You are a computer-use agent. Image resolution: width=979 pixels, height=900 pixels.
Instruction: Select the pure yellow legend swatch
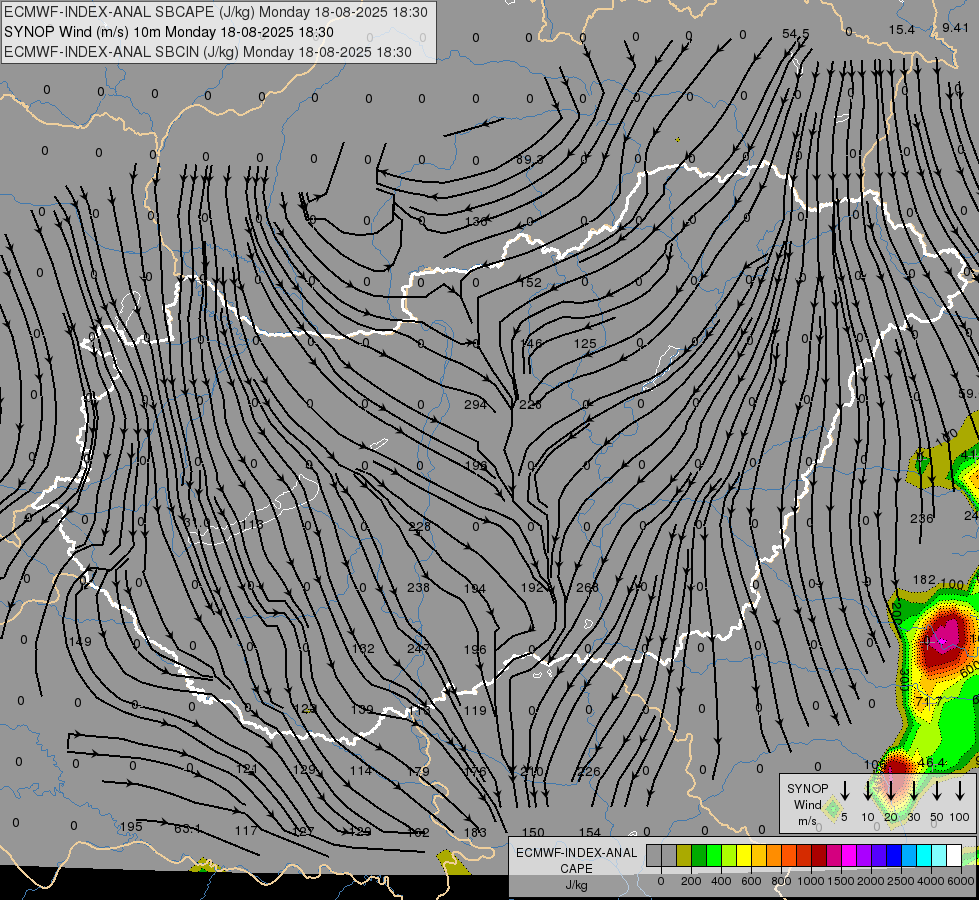(744, 855)
